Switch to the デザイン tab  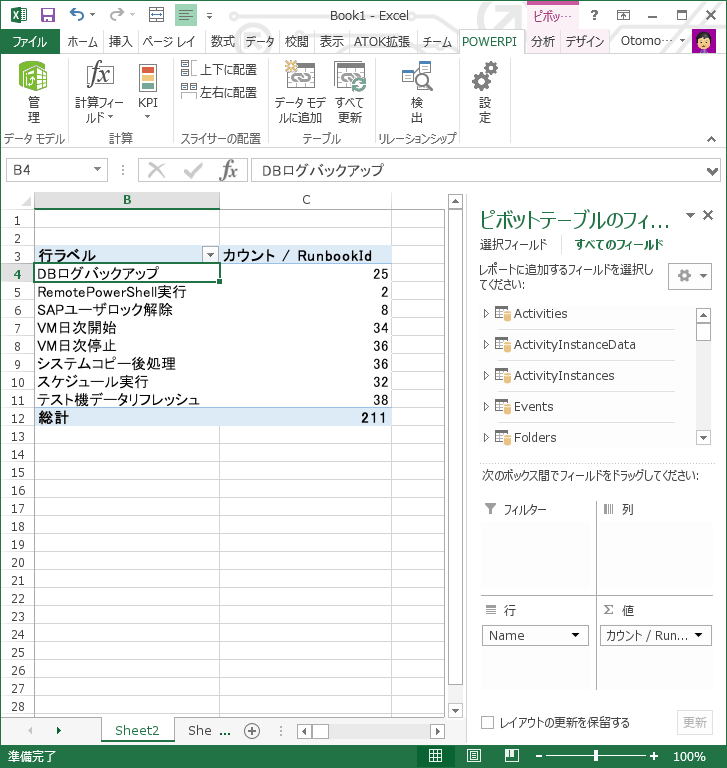[584, 42]
